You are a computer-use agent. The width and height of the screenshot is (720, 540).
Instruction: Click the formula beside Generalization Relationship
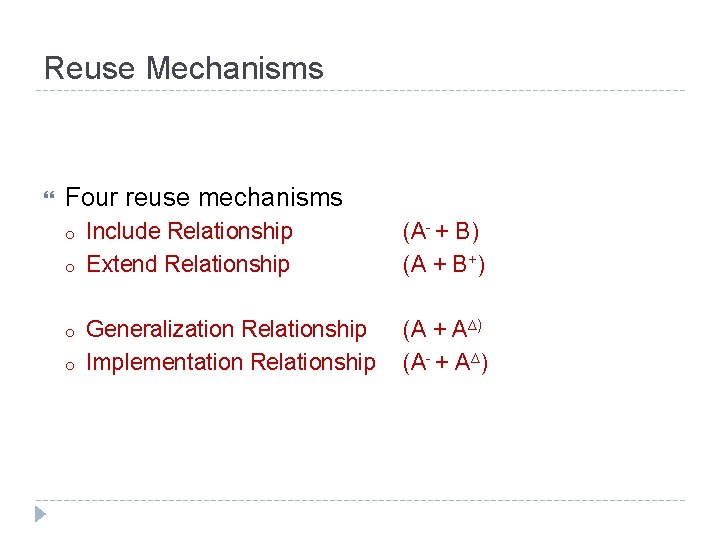[x=442, y=329]
